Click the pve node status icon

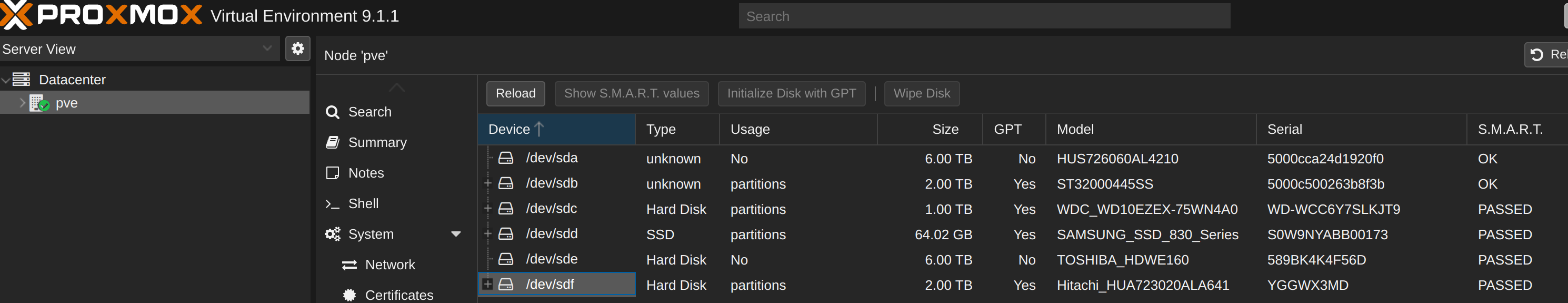(x=39, y=103)
